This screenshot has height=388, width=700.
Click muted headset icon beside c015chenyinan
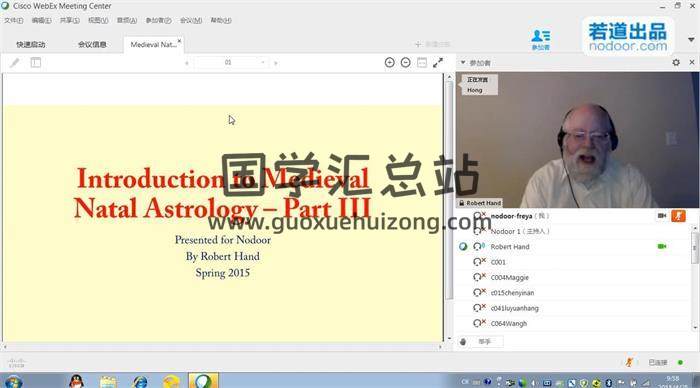click(479, 292)
